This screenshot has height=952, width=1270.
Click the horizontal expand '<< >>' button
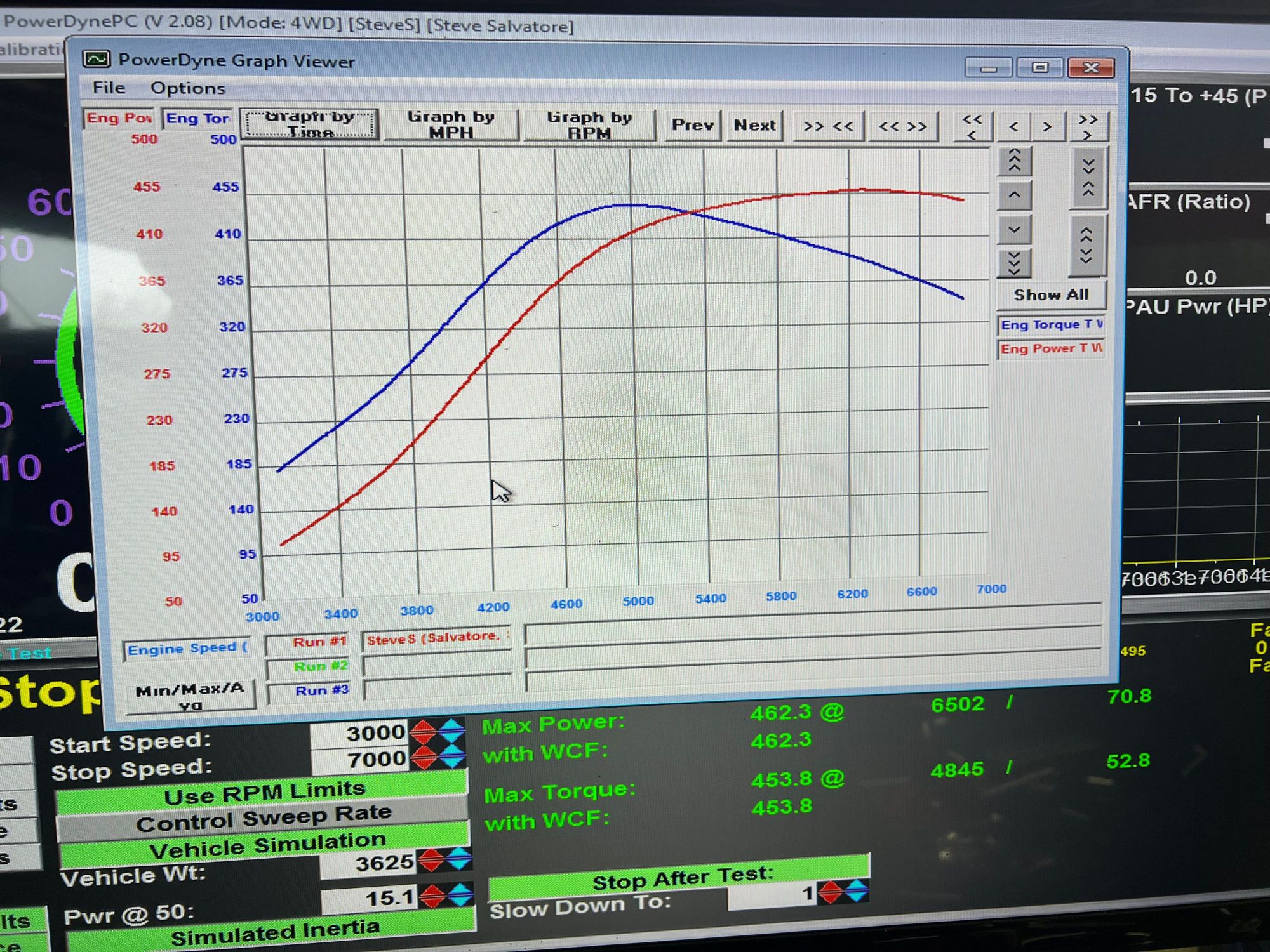[902, 126]
